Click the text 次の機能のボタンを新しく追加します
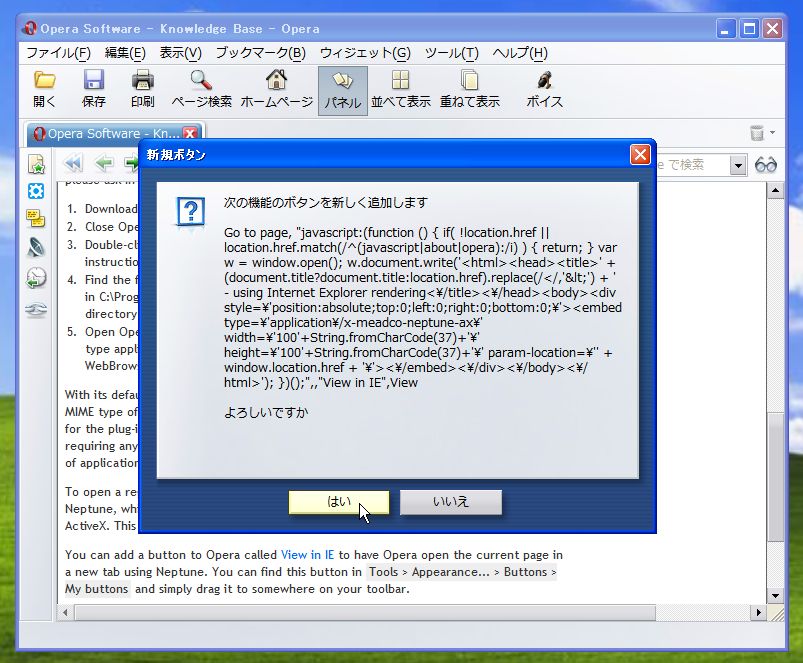This screenshot has width=803, height=663. point(326,203)
